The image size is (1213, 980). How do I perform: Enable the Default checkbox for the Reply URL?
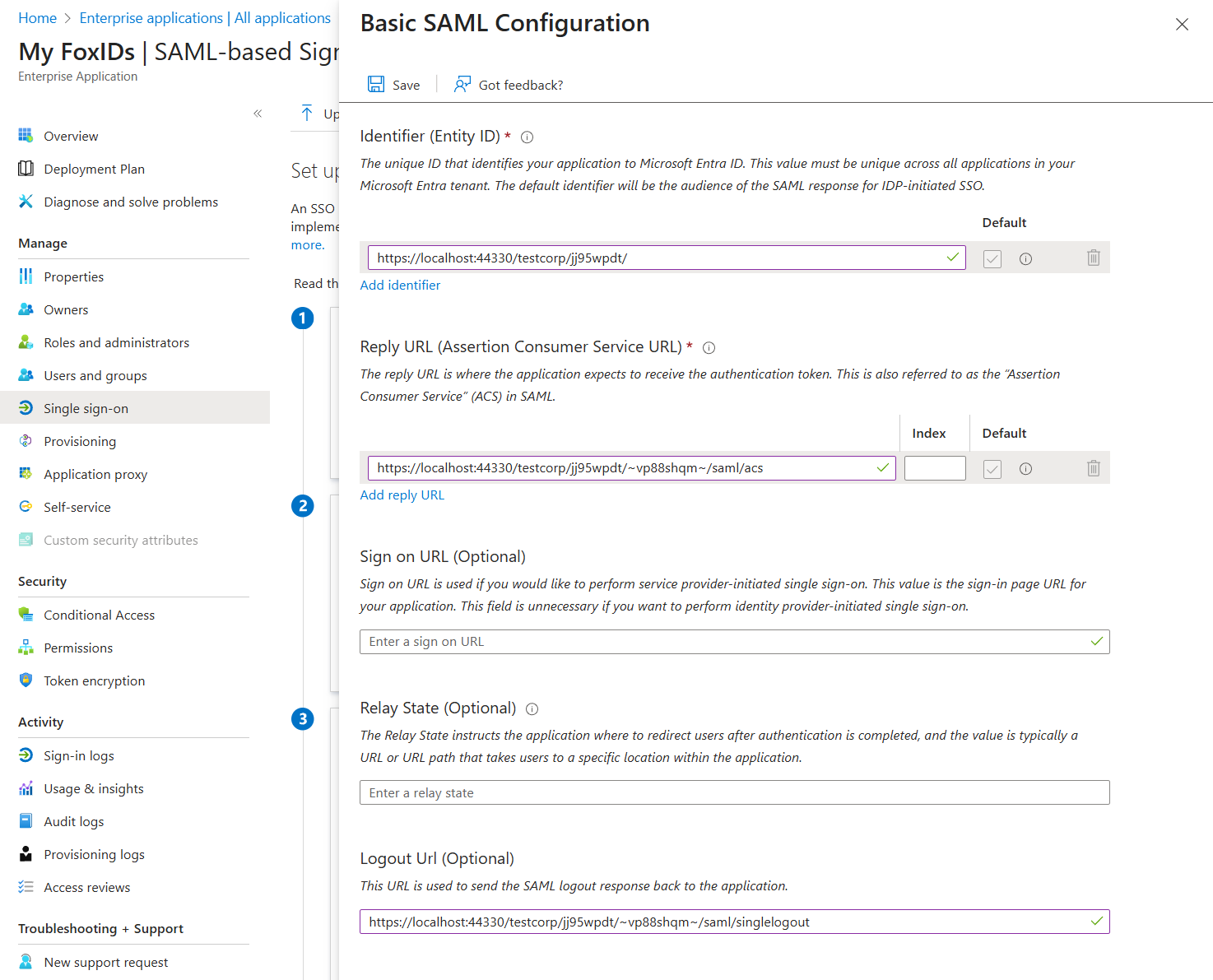tap(992, 468)
